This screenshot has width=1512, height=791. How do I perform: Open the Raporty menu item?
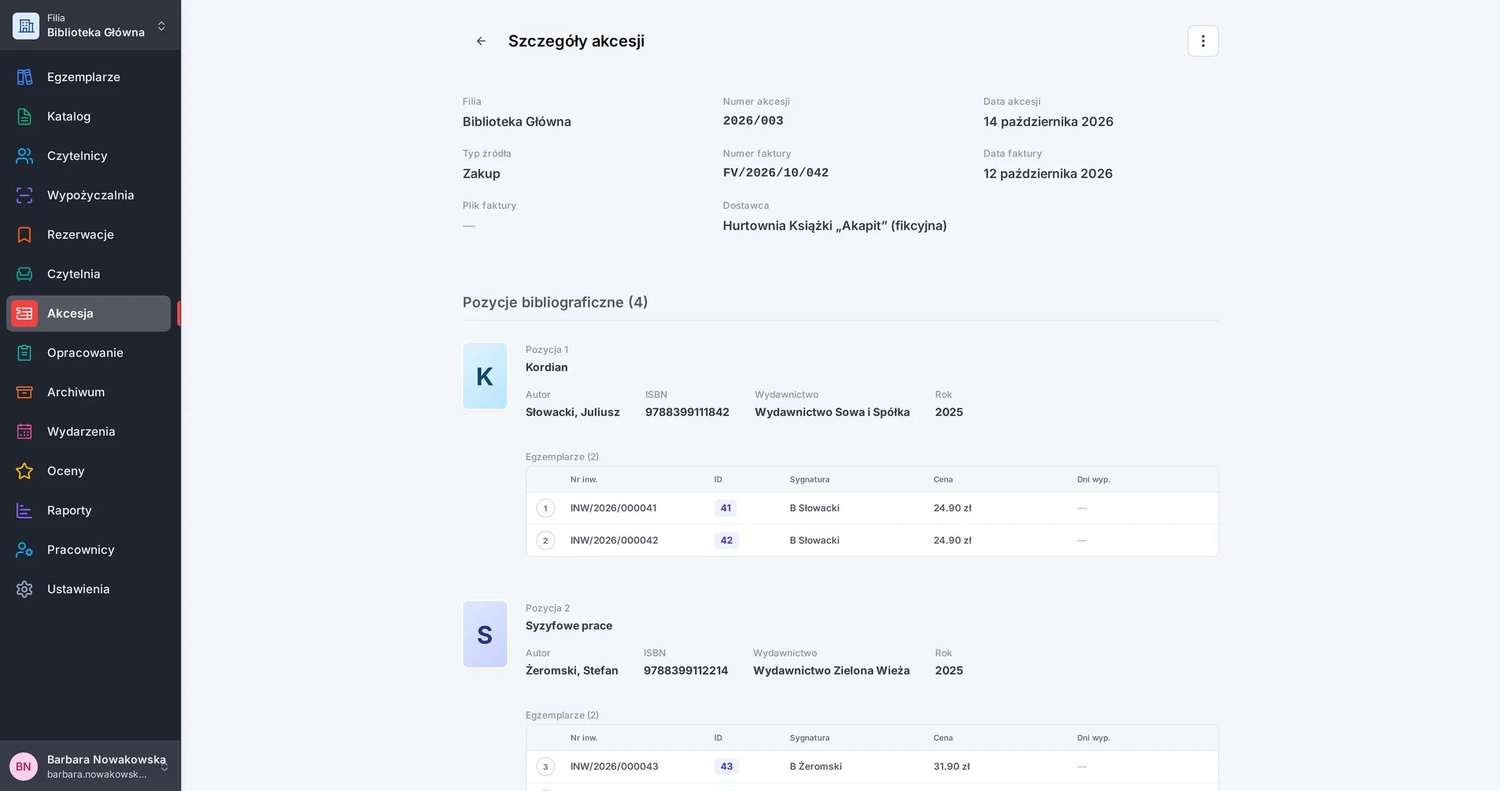point(88,511)
